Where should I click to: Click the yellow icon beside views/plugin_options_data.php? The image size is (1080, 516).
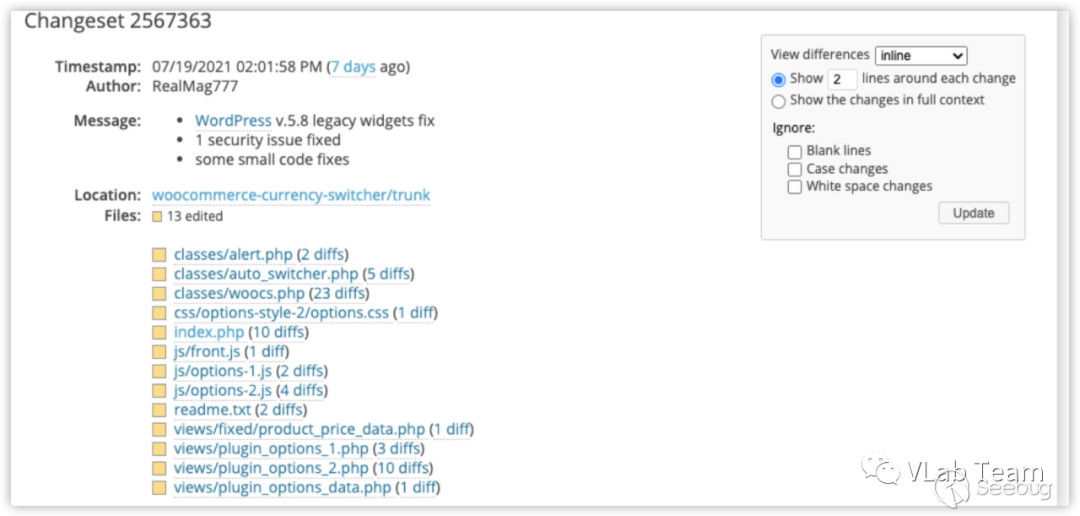pos(158,488)
